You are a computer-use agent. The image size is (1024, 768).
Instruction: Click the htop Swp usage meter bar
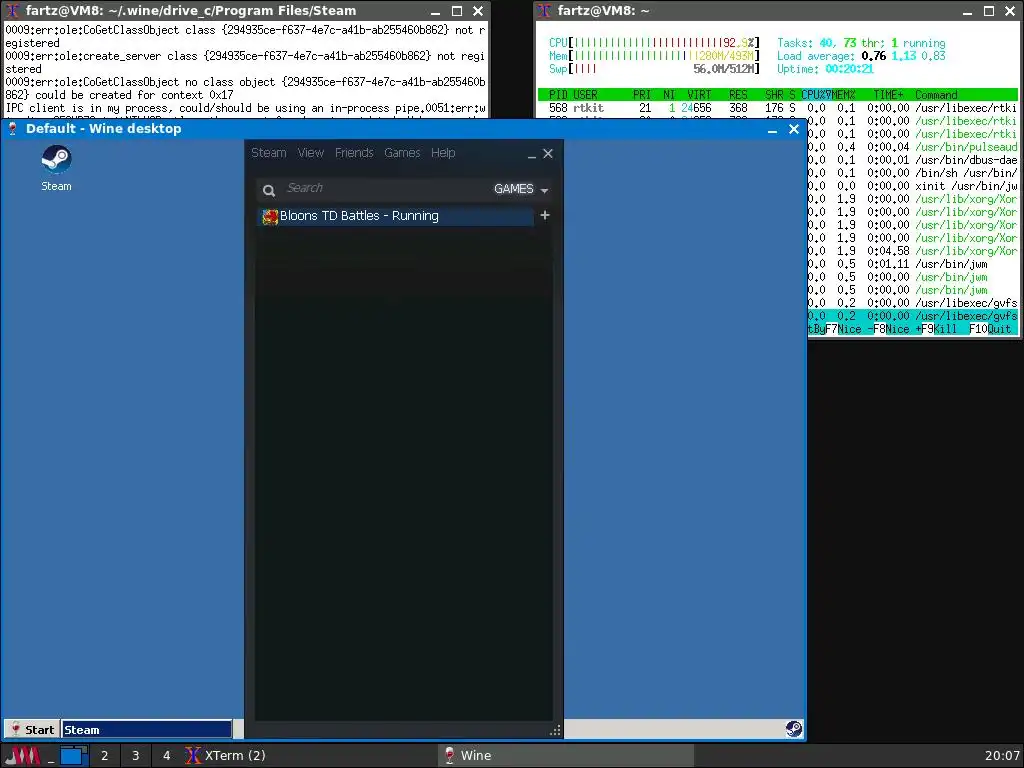click(x=654, y=69)
